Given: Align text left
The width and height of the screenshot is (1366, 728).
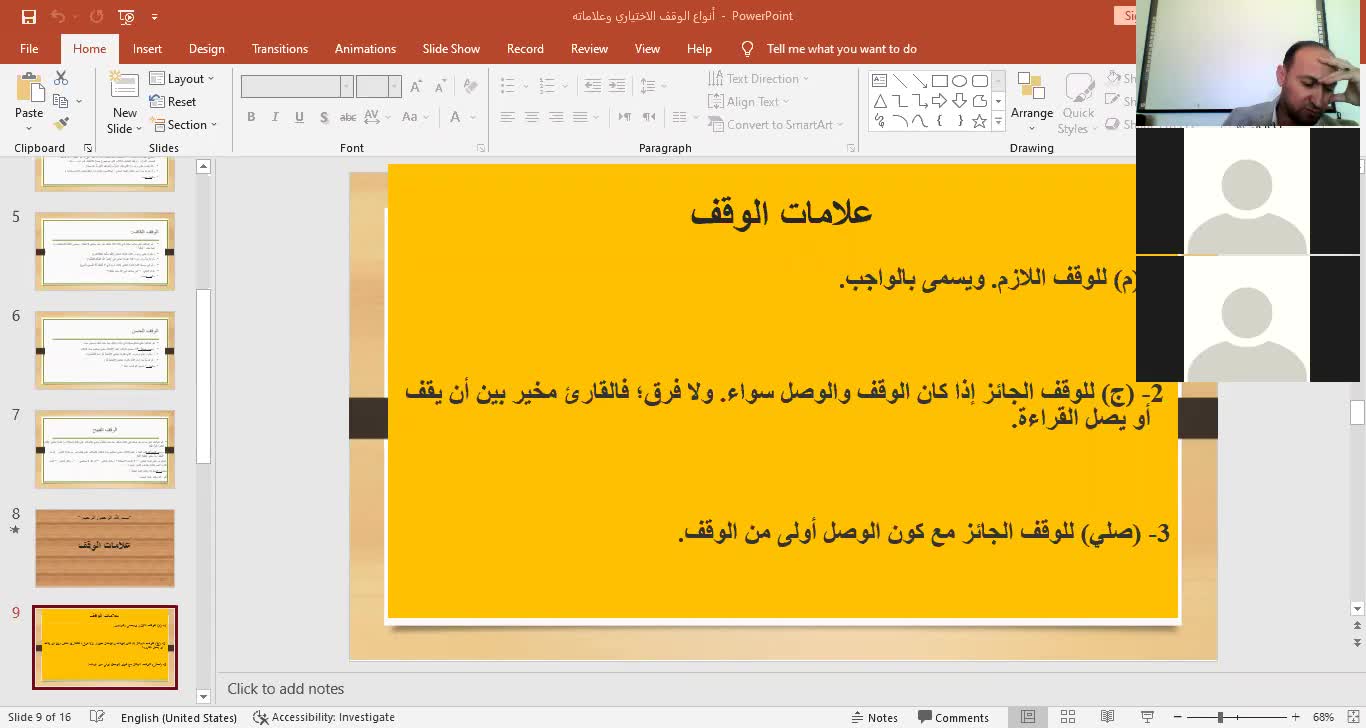Looking at the screenshot, I should [508, 117].
